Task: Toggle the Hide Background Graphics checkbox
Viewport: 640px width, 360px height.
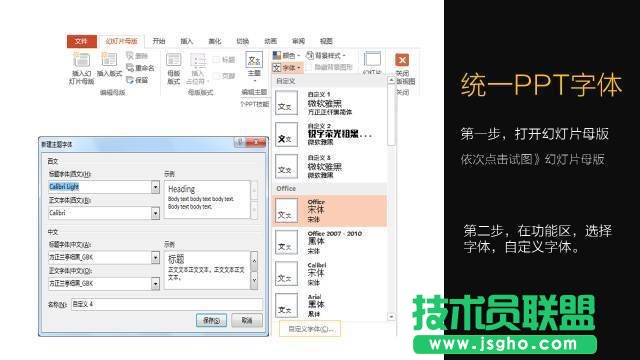Action: pos(309,67)
